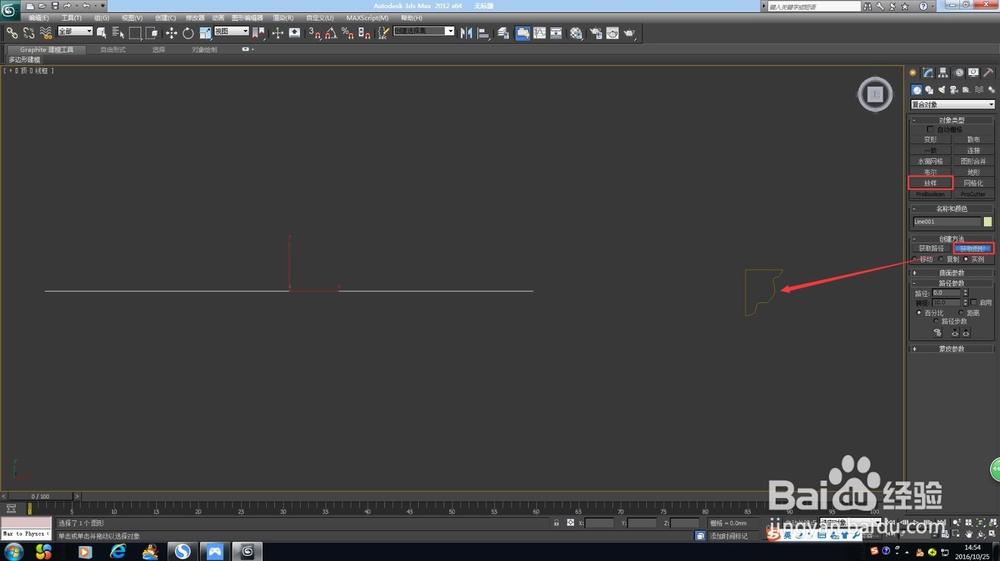
Task: Click the Line001 object name field
Action: (x=946, y=221)
